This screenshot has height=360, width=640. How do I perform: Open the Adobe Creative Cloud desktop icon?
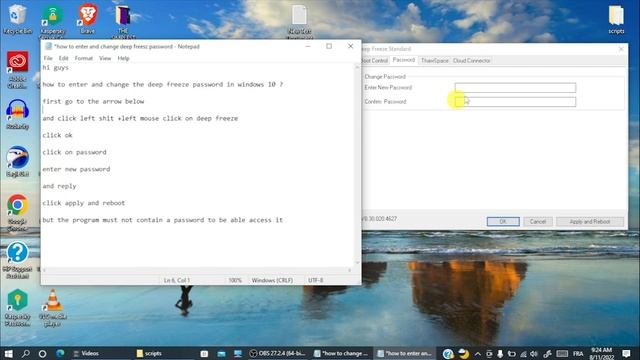[17, 69]
